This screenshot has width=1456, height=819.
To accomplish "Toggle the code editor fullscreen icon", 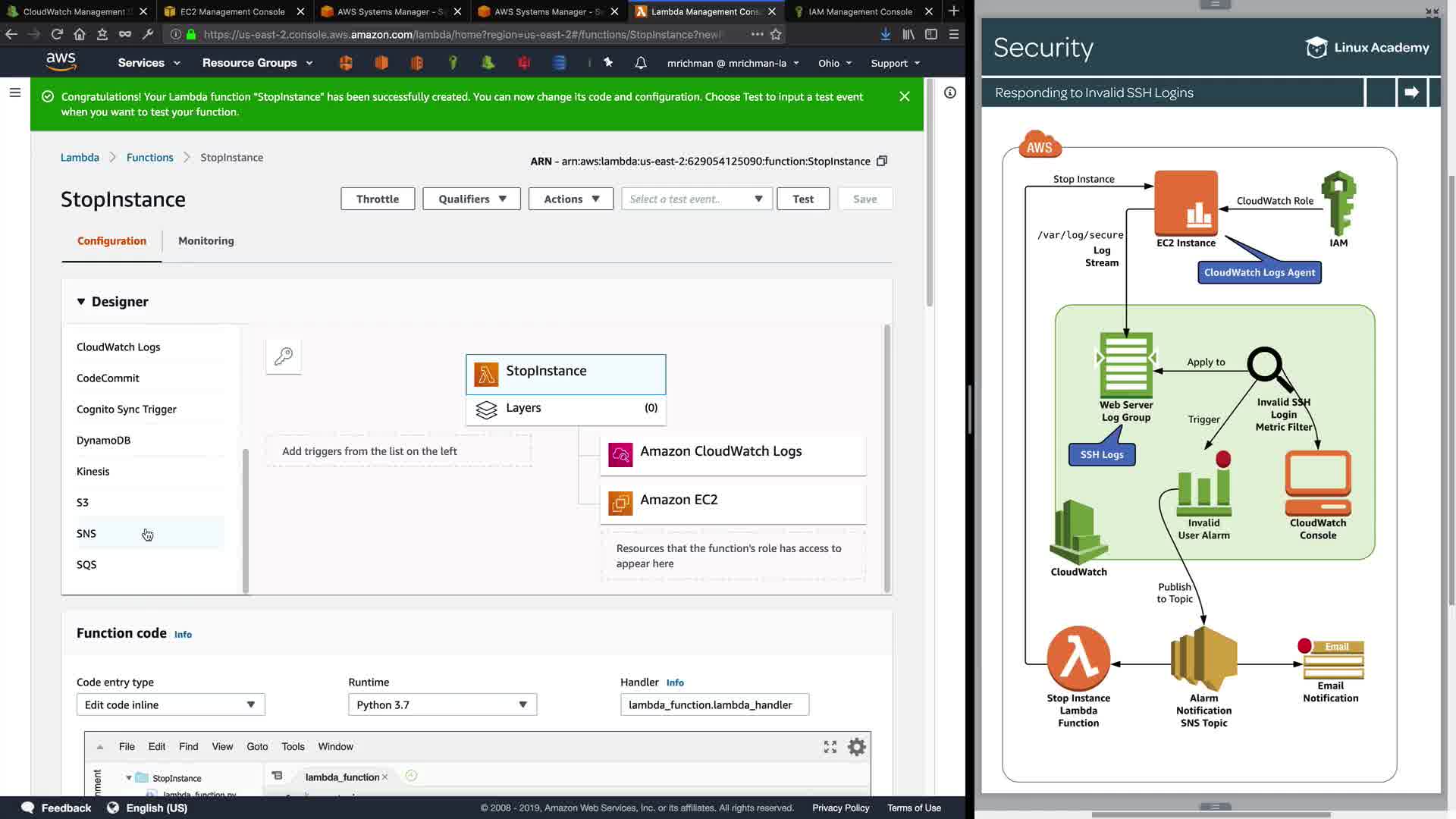I will 830,747.
